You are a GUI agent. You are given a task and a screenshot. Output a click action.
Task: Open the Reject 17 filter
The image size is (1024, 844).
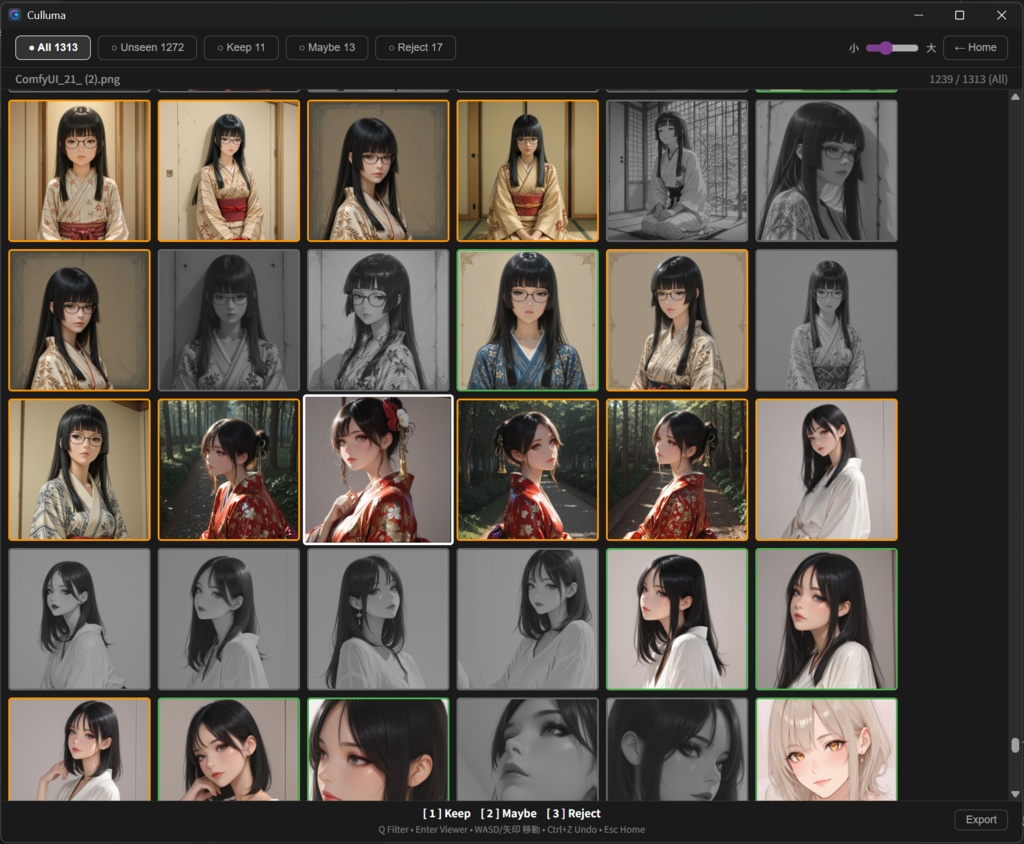[415, 48]
